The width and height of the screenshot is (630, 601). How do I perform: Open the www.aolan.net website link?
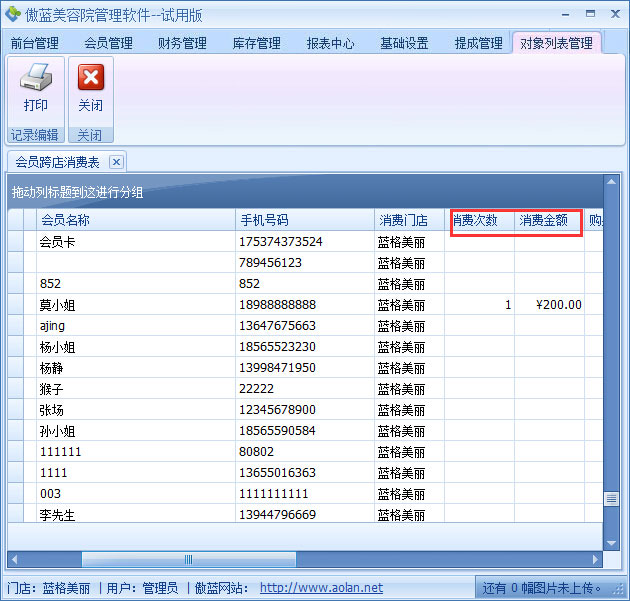coord(321,588)
